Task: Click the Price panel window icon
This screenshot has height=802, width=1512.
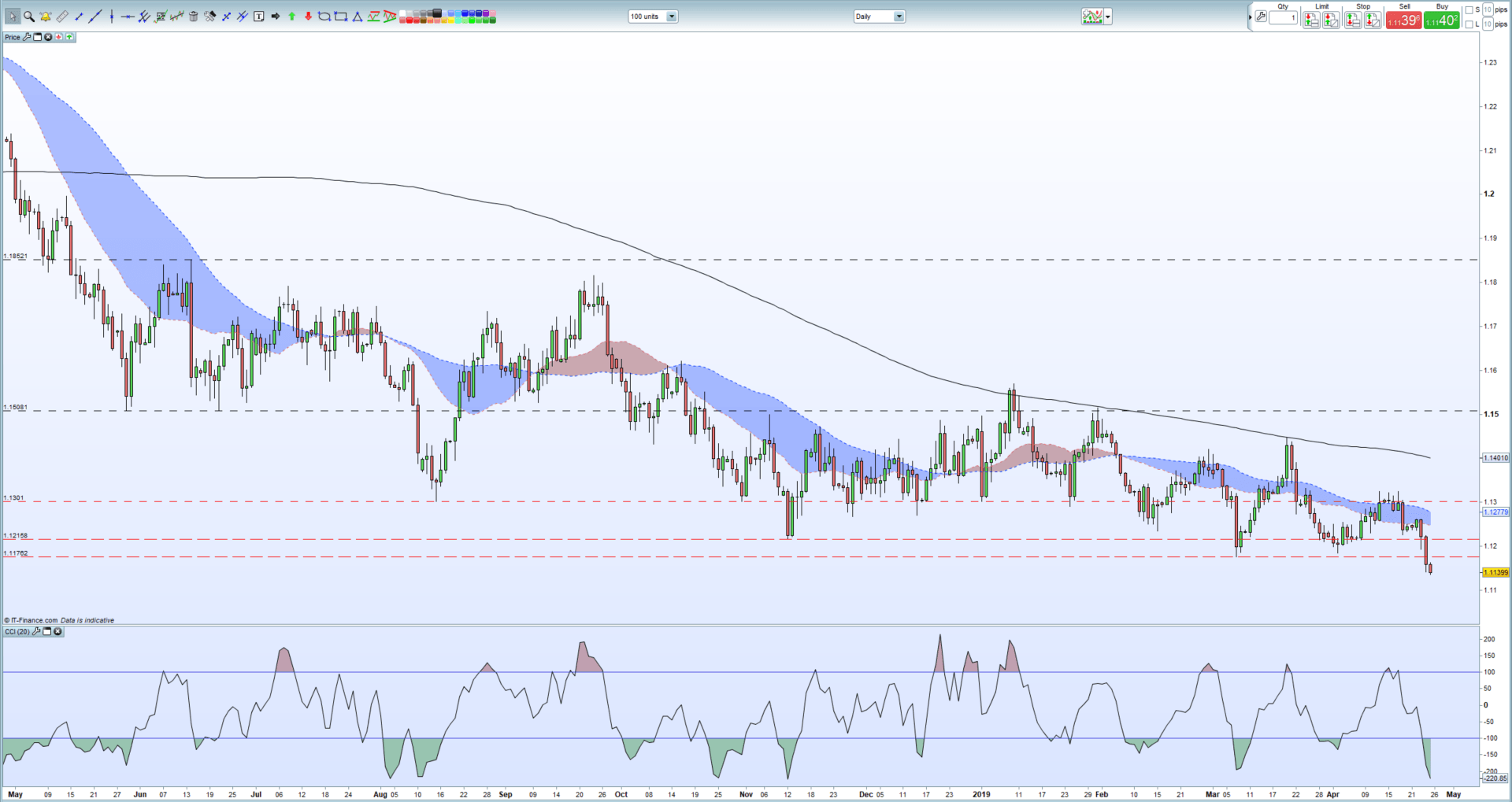Action: (37, 37)
